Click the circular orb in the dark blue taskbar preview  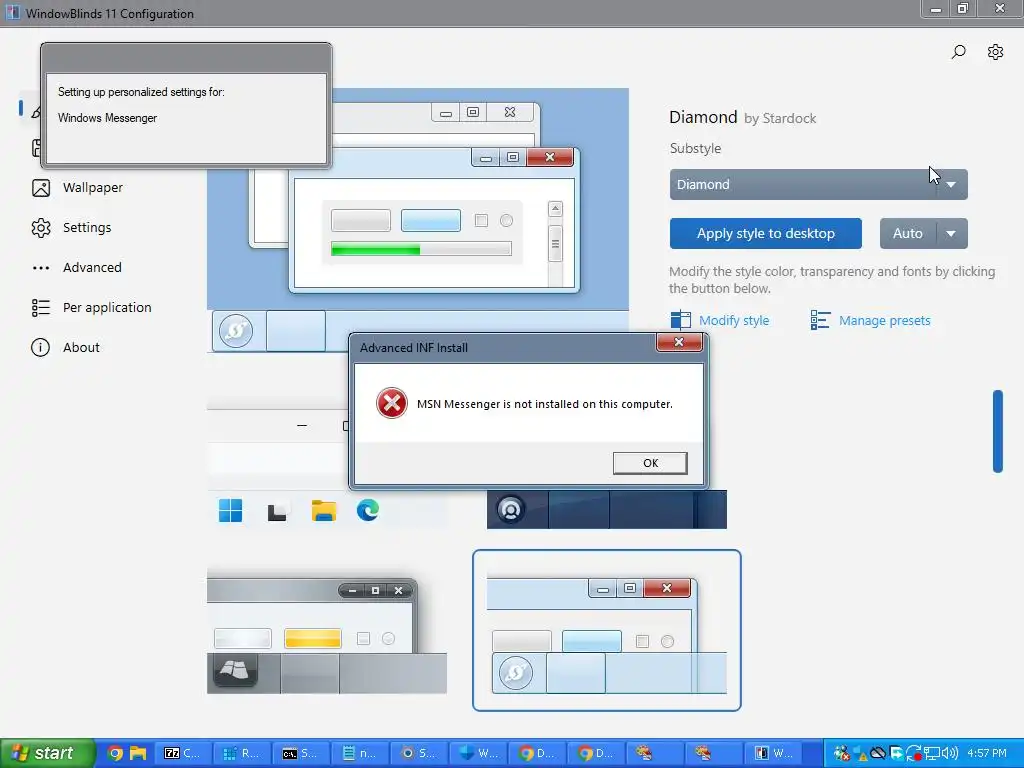511,509
